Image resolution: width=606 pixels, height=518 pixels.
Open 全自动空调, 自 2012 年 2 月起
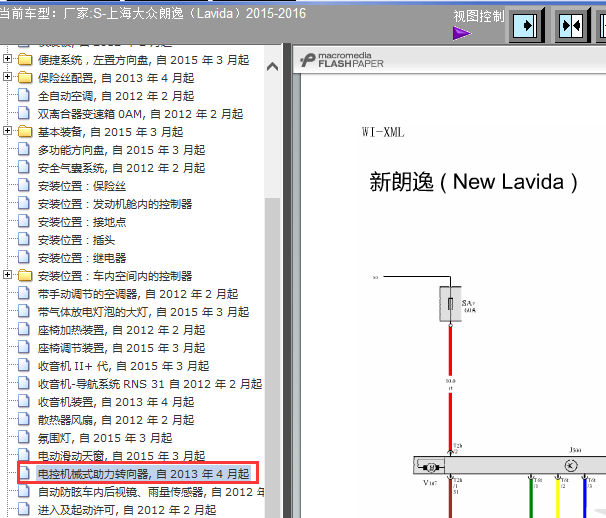tap(116, 96)
